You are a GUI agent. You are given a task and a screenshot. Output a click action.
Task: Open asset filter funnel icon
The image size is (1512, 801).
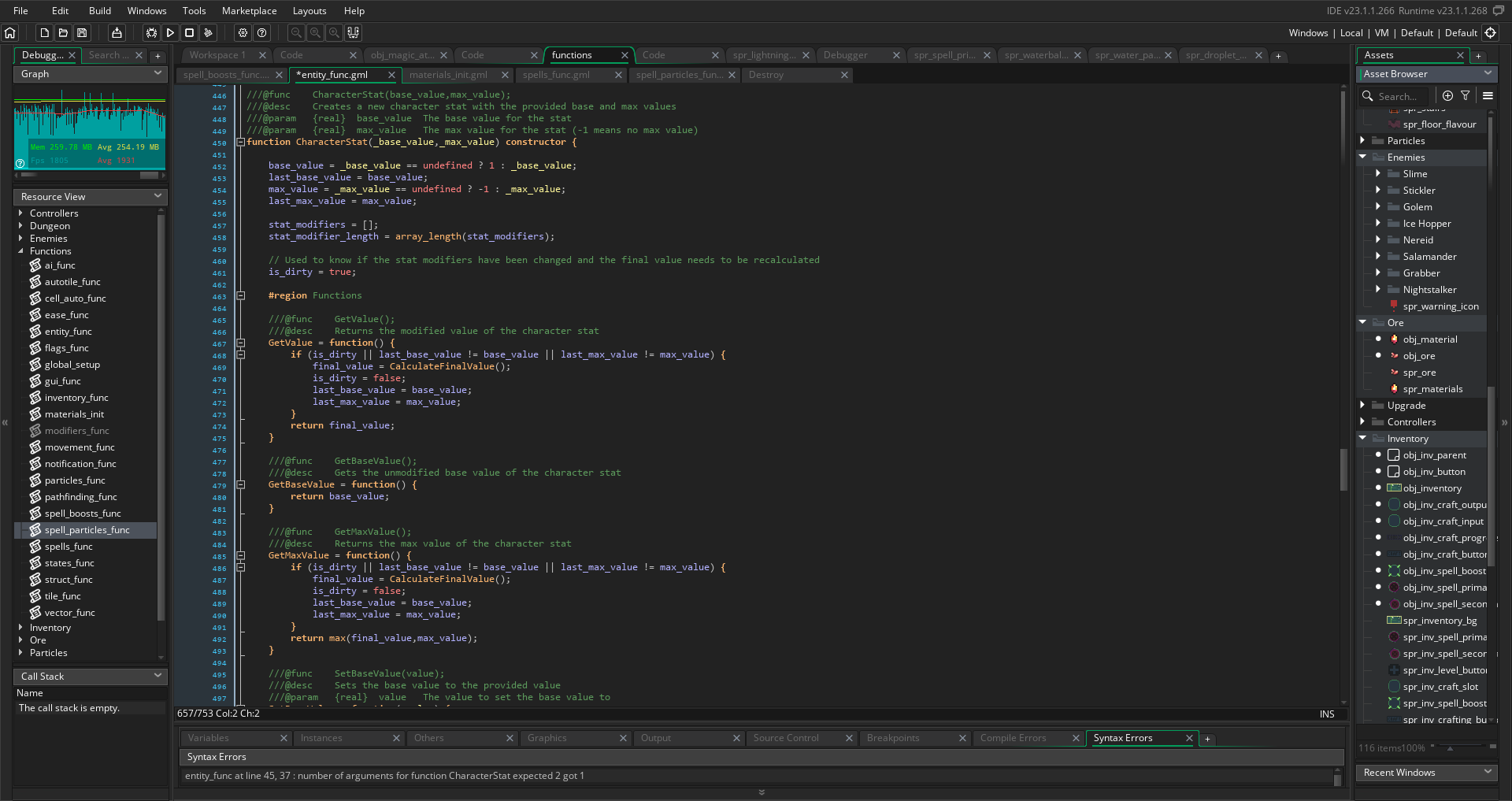[x=1466, y=96]
